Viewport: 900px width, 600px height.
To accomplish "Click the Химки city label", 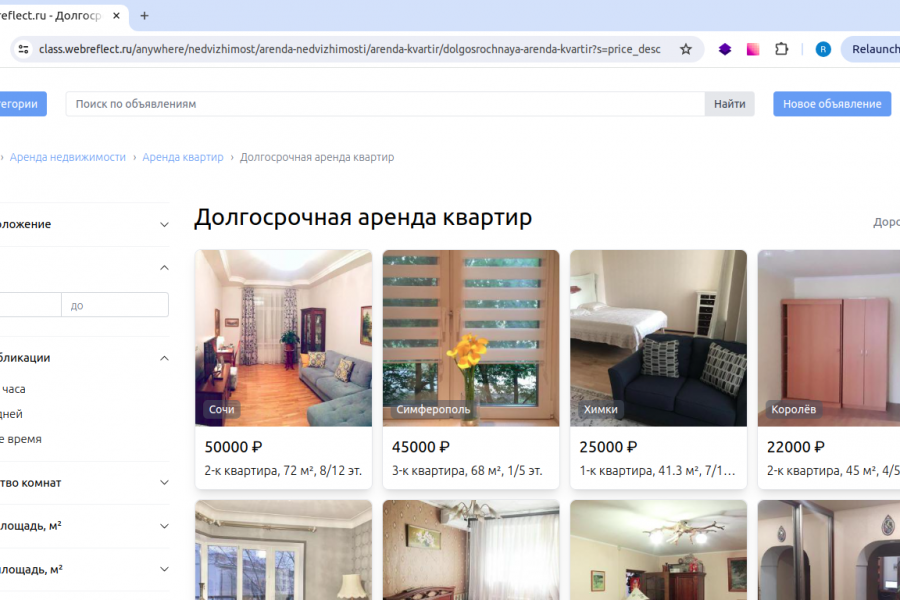I will [600, 409].
